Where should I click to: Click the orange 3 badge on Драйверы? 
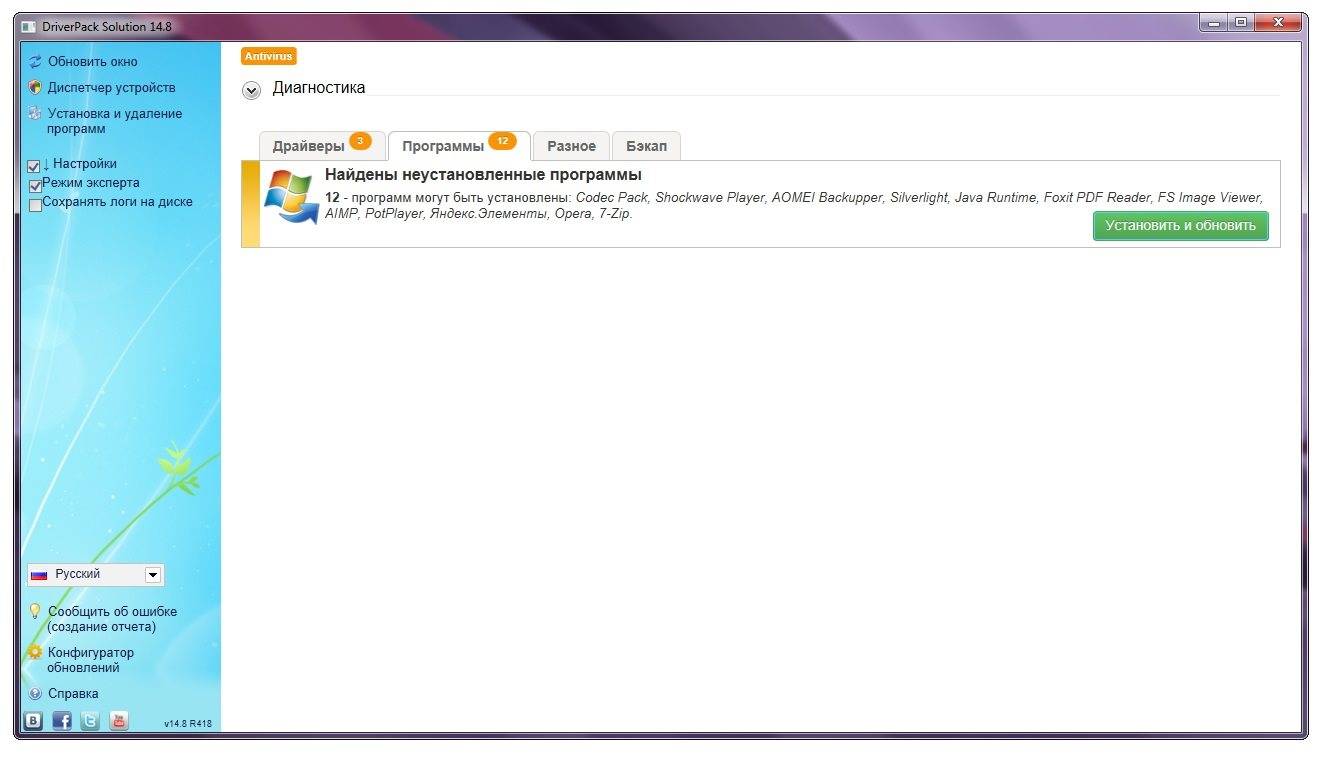[x=360, y=141]
